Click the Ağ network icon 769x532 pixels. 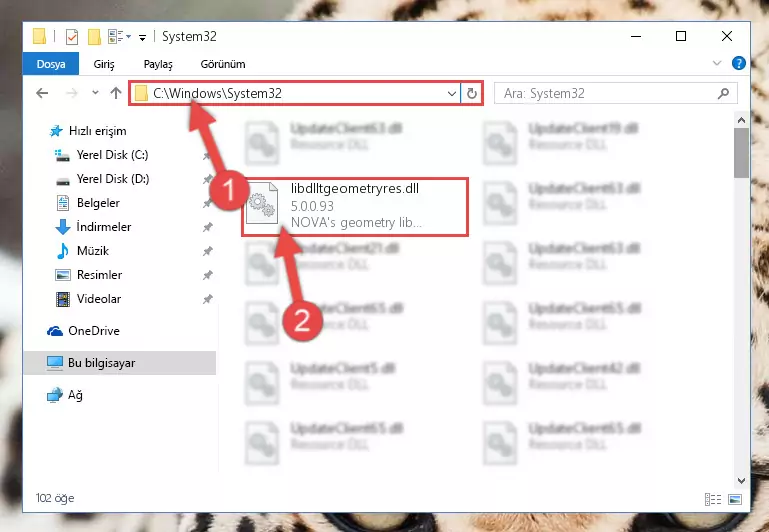click(x=54, y=395)
